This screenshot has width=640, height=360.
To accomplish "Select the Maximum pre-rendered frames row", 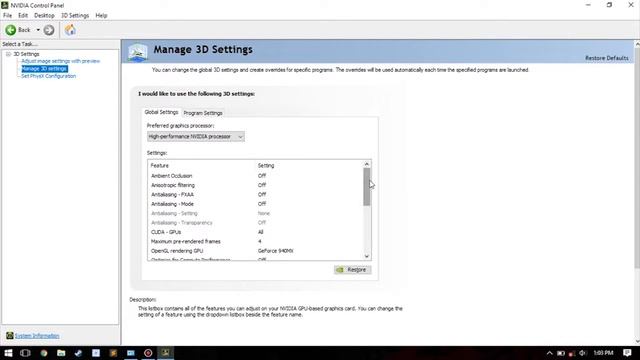I will [x=256, y=241].
